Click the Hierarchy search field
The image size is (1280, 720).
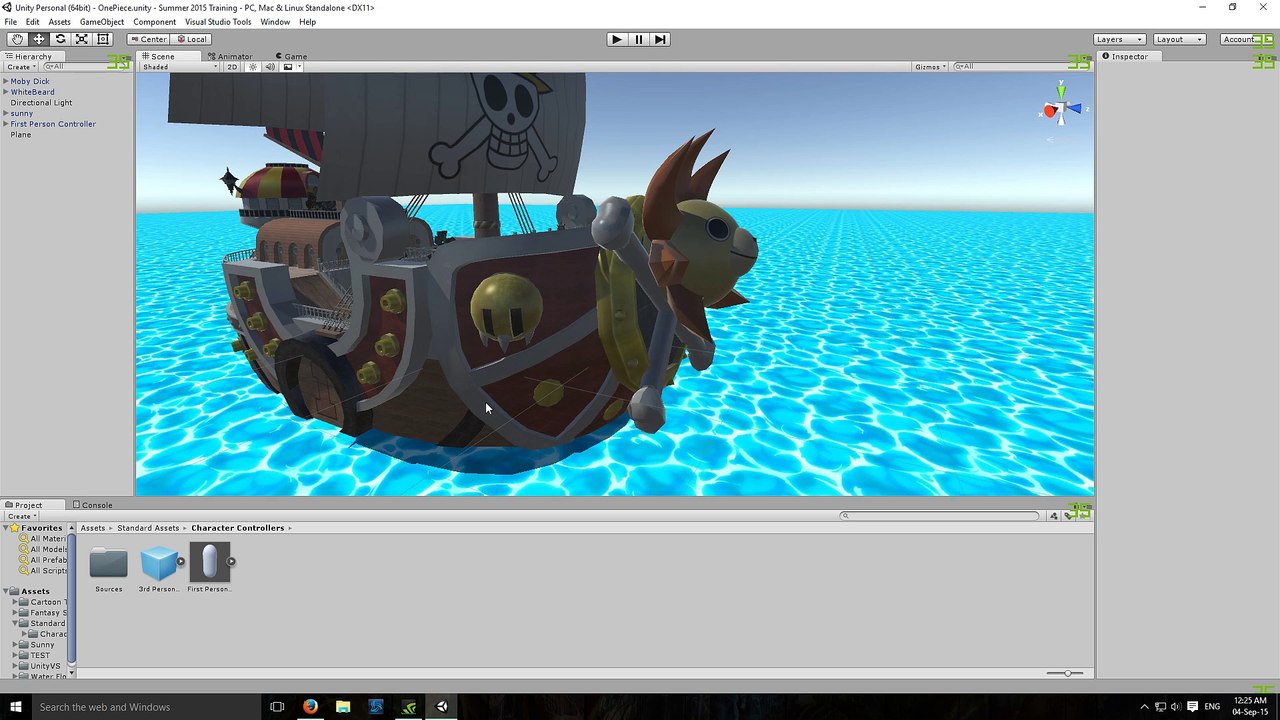85,67
